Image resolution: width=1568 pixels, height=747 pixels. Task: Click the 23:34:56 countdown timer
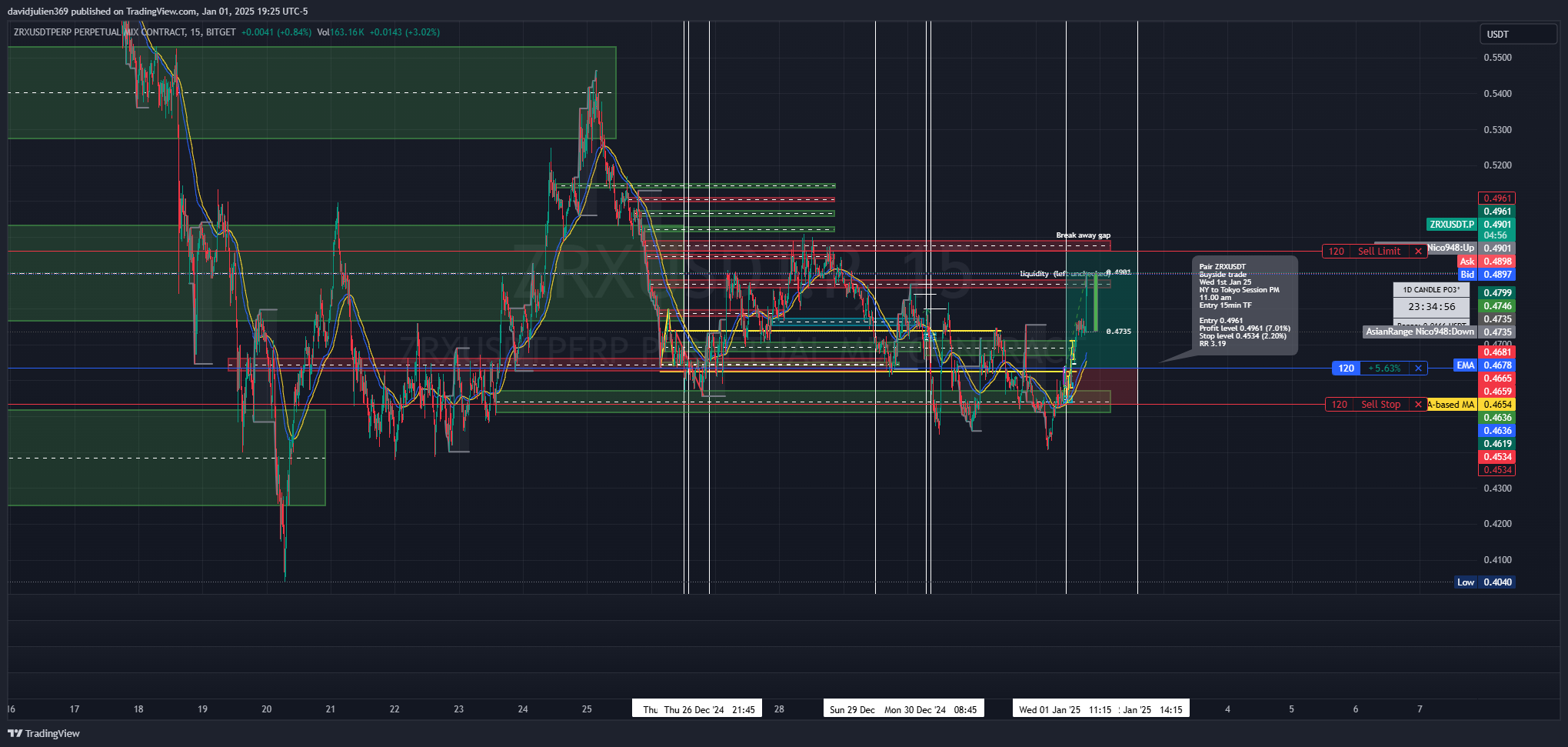point(1431,306)
